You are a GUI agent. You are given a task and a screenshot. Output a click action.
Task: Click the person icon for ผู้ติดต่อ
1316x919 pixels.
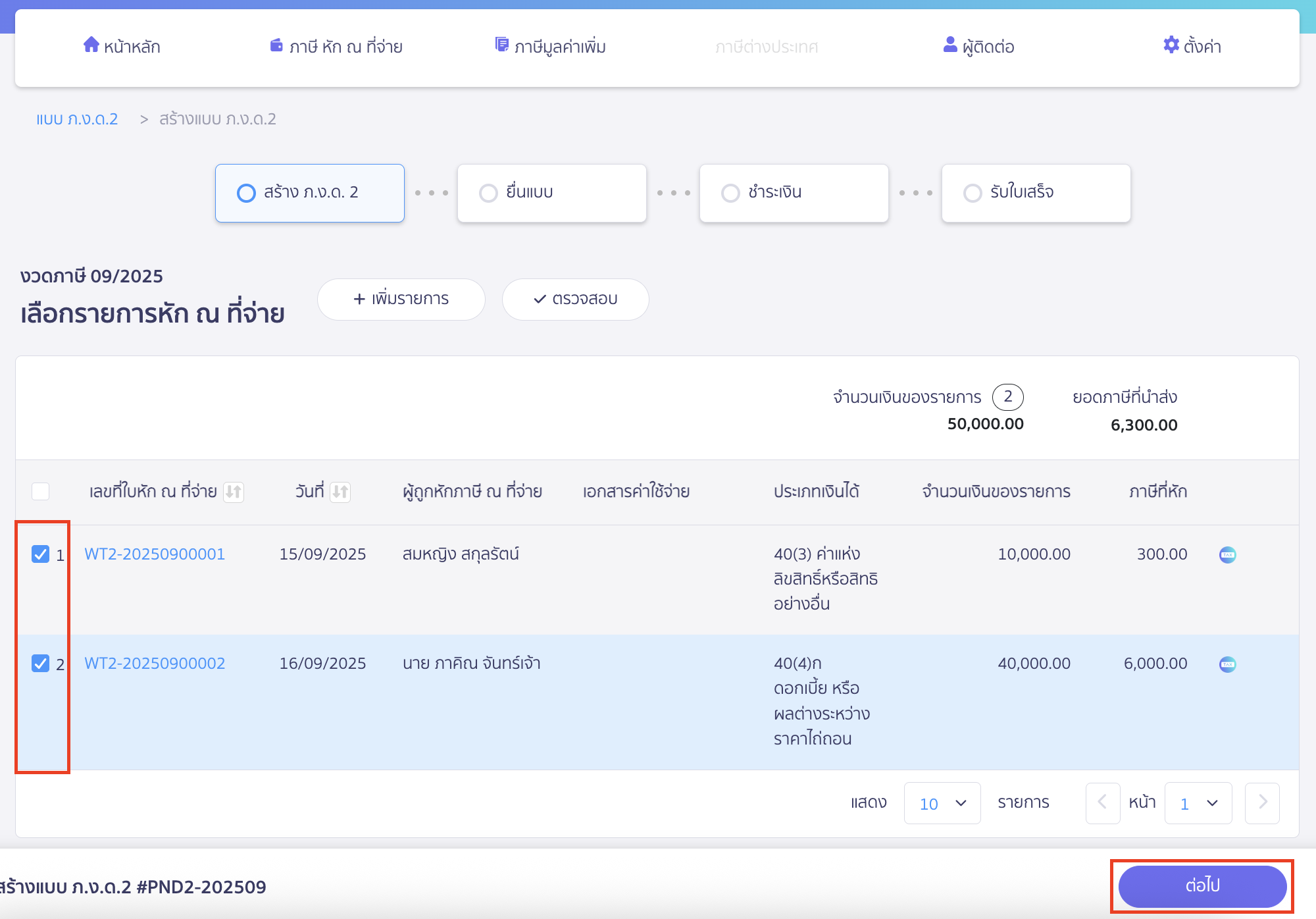pyautogui.click(x=949, y=45)
